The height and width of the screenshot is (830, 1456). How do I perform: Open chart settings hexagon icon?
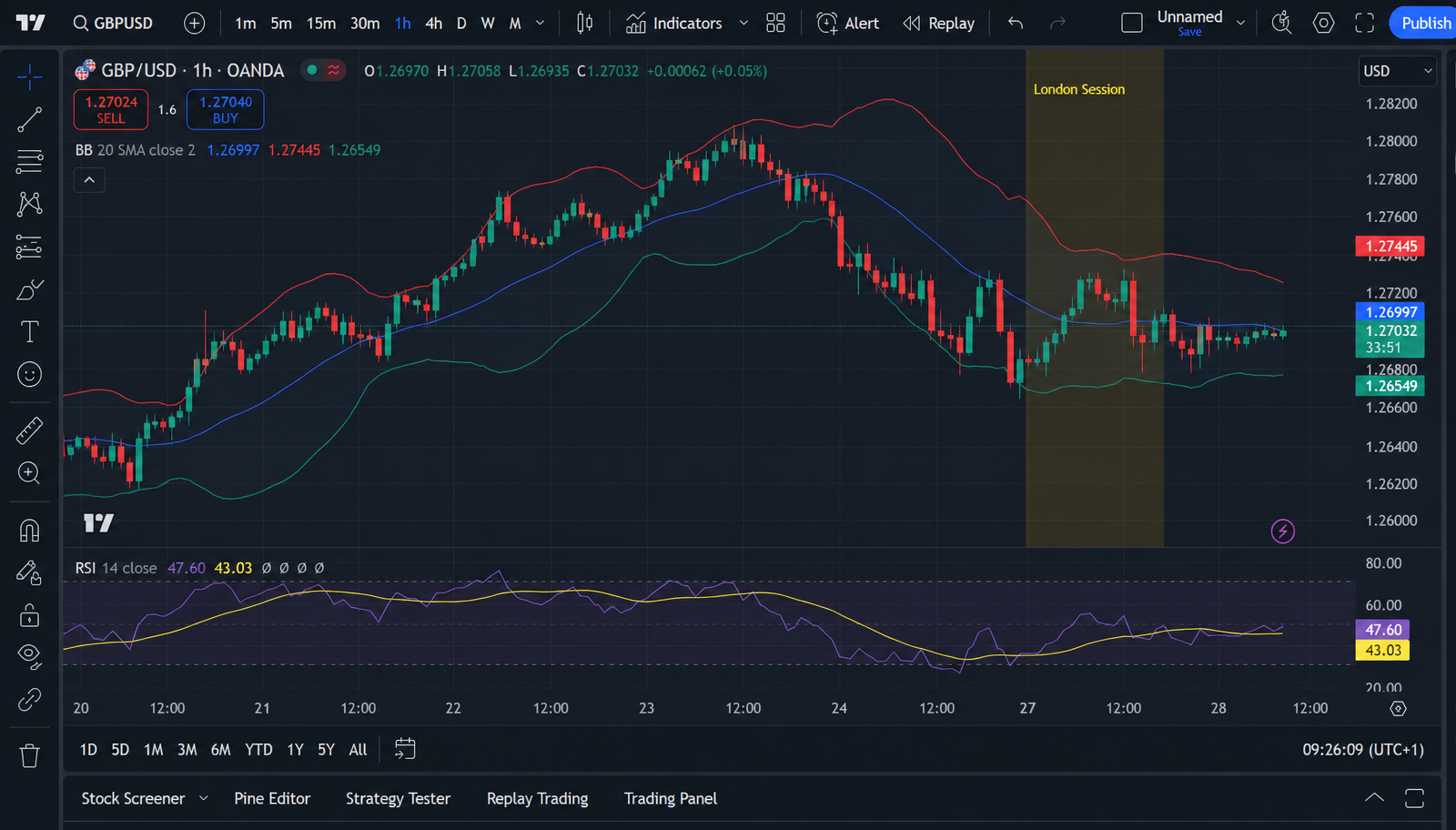tap(1323, 23)
